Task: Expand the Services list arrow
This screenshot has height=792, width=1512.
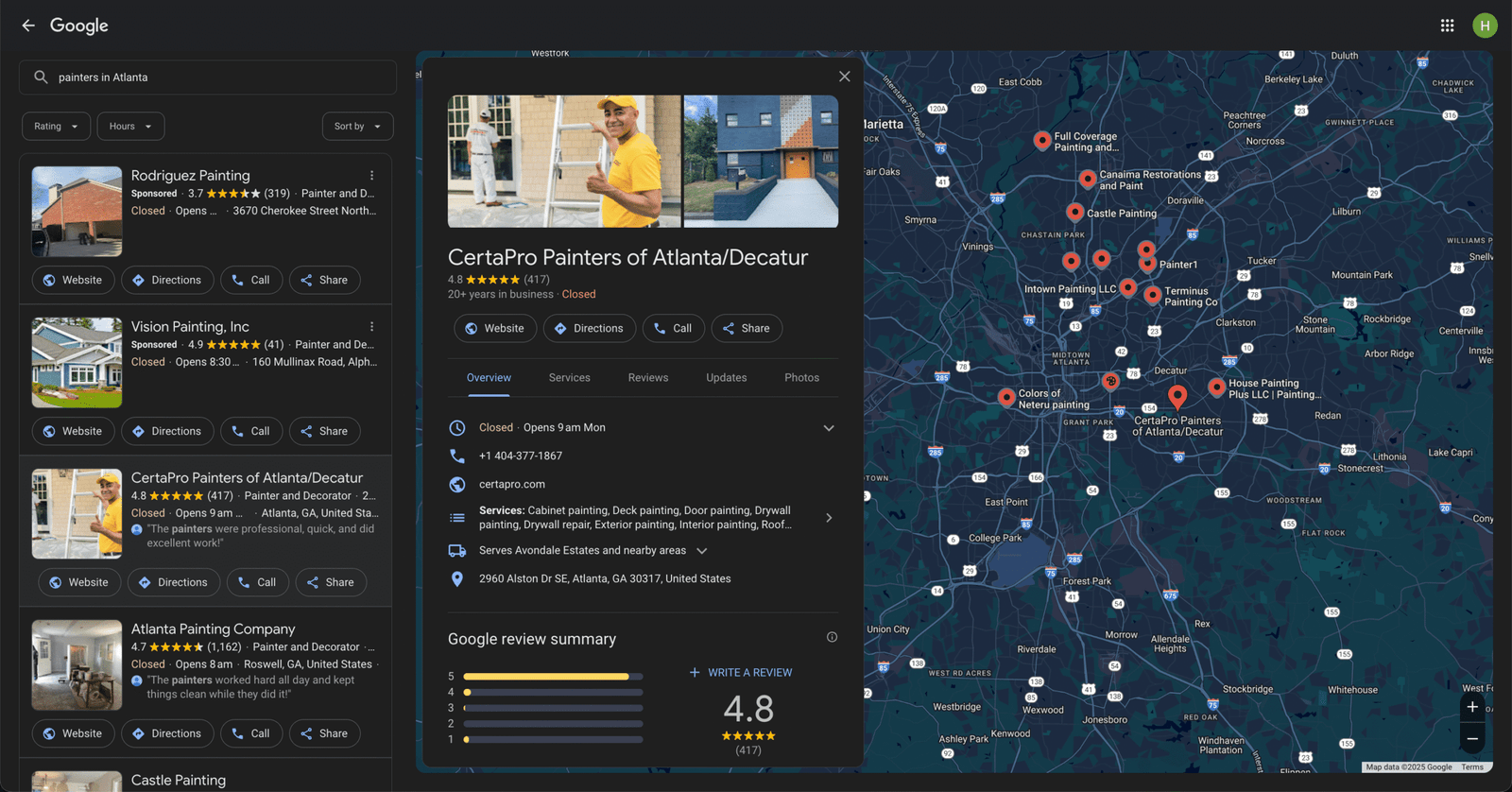Action: [829, 518]
